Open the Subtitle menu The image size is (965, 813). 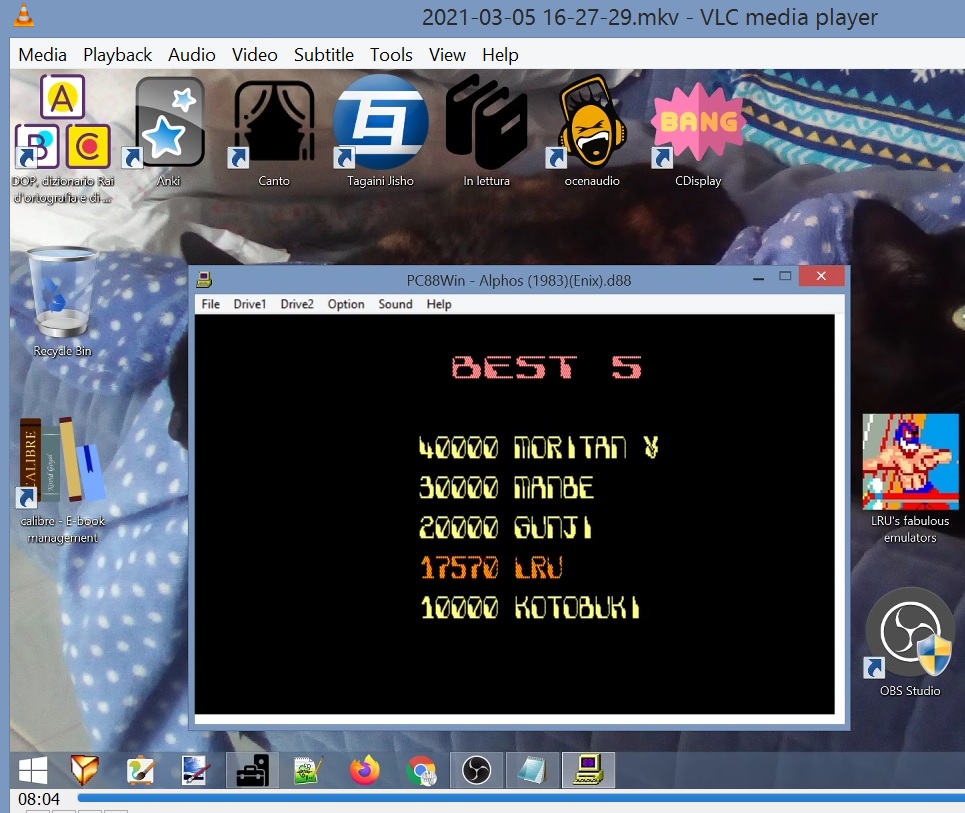tap(323, 55)
